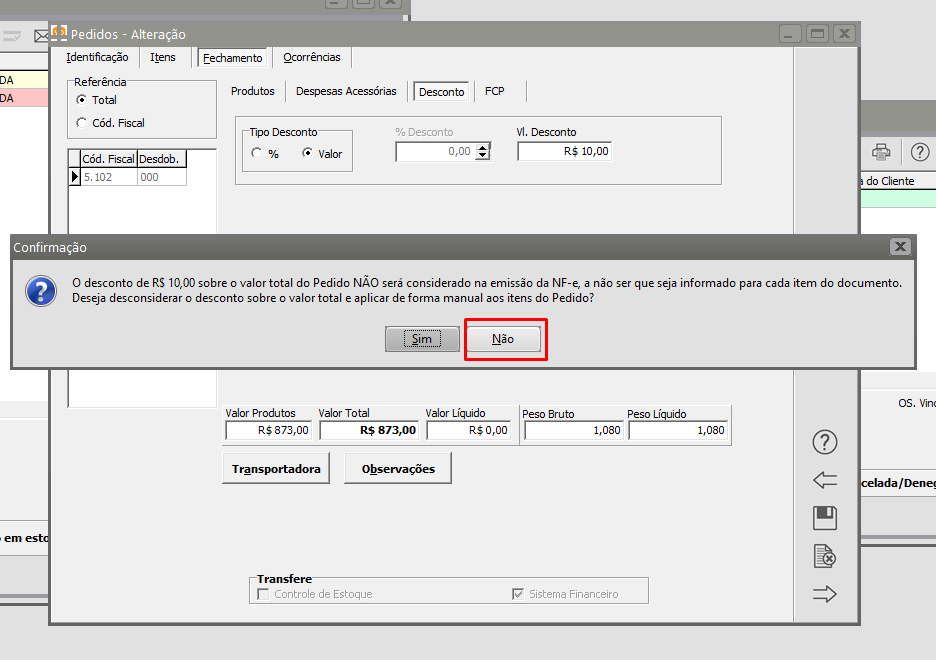This screenshot has width=936, height=660.
Task: Select the Total reference radio button
Action: coord(82,100)
